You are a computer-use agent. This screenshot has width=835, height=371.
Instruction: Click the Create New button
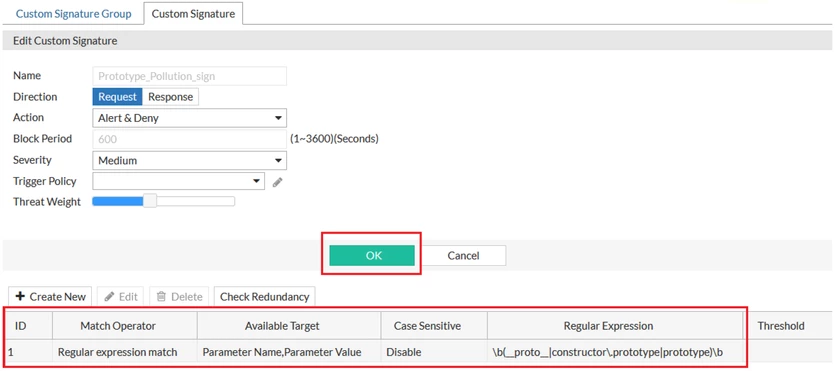pyautogui.click(x=51, y=296)
